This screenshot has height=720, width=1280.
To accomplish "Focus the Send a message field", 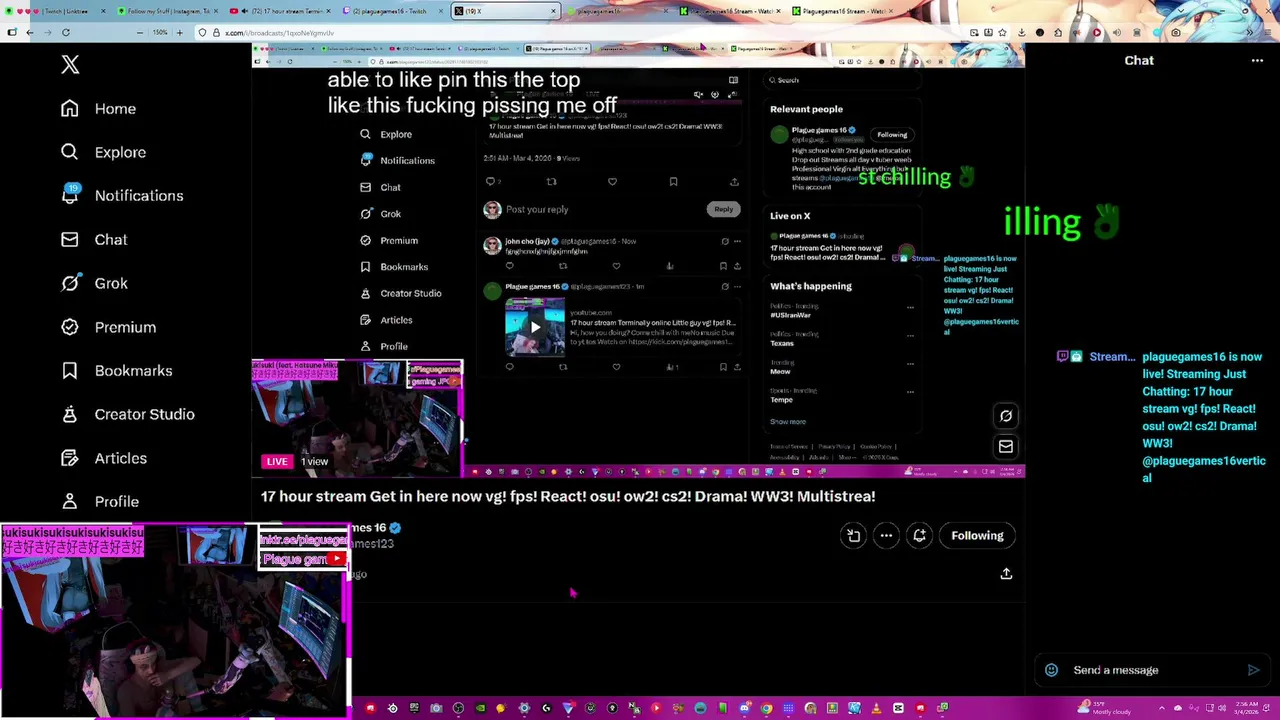I will 1150,670.
